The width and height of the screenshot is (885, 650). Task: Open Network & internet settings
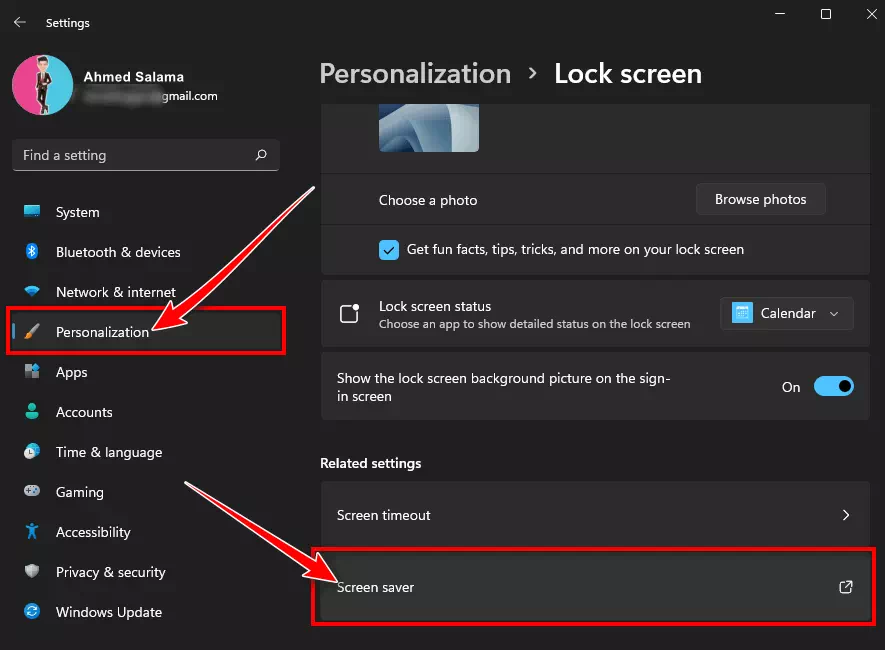click(x=146, y=292)
